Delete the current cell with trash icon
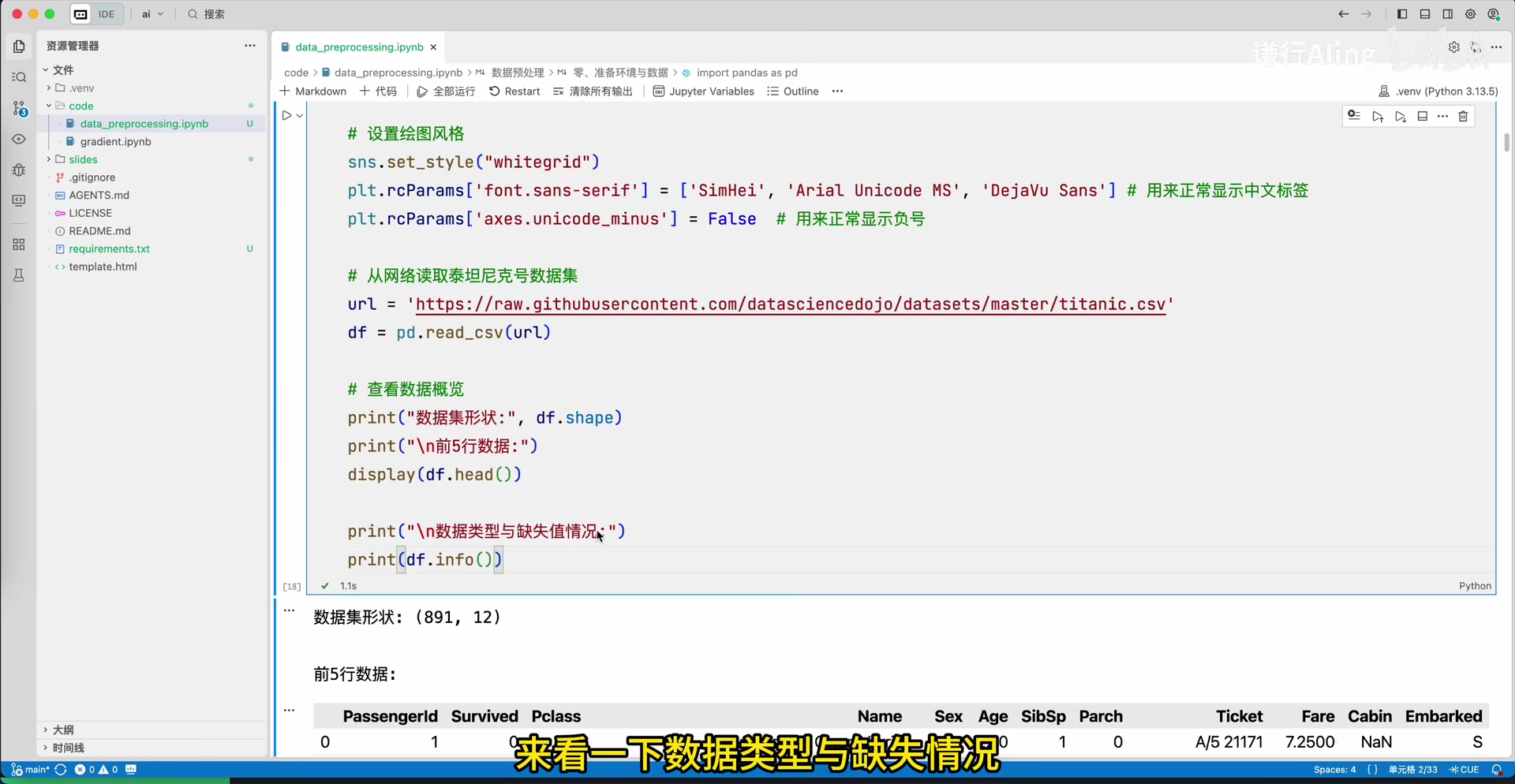 pyautogui.click(x=1464, y=117)
